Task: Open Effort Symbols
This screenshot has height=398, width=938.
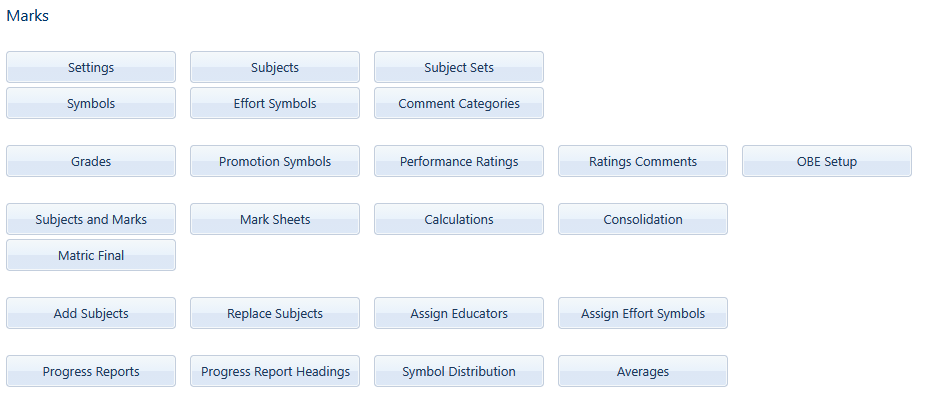Action: 275,103
